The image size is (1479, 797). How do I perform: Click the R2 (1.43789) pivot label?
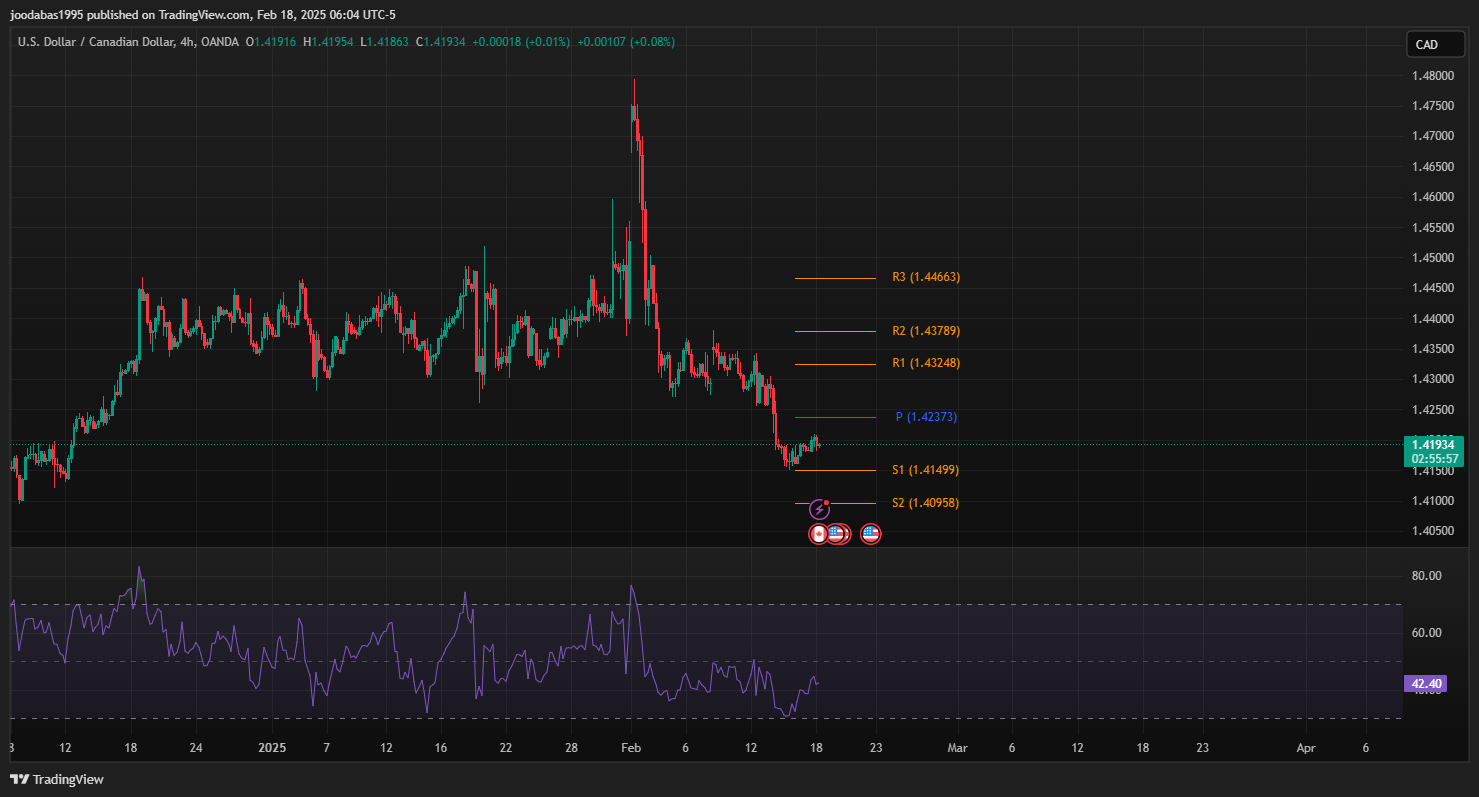[x=925, y=331]
